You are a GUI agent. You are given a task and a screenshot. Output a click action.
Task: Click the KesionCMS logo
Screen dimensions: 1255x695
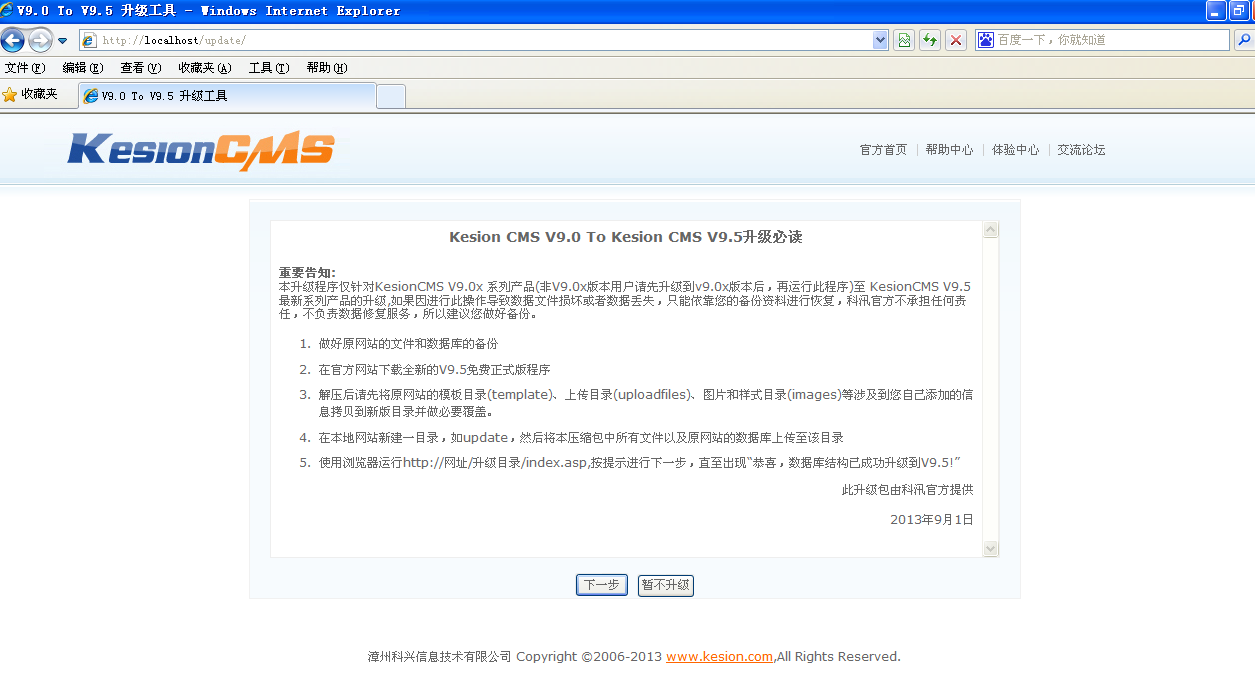pos(200,149)
